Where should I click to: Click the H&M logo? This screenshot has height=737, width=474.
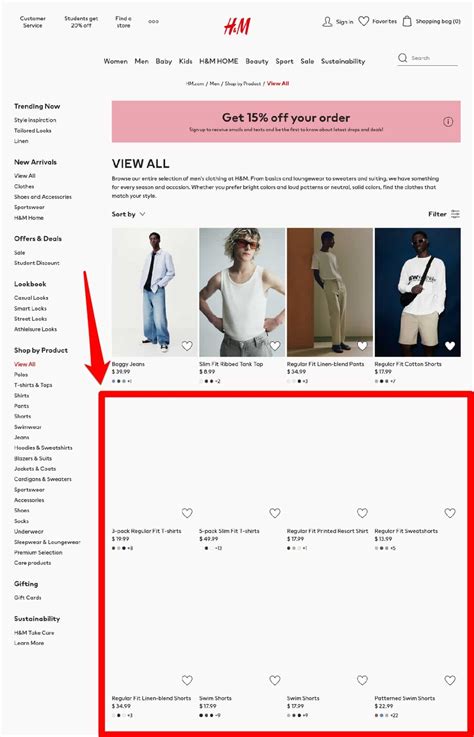tap(237, 26)
